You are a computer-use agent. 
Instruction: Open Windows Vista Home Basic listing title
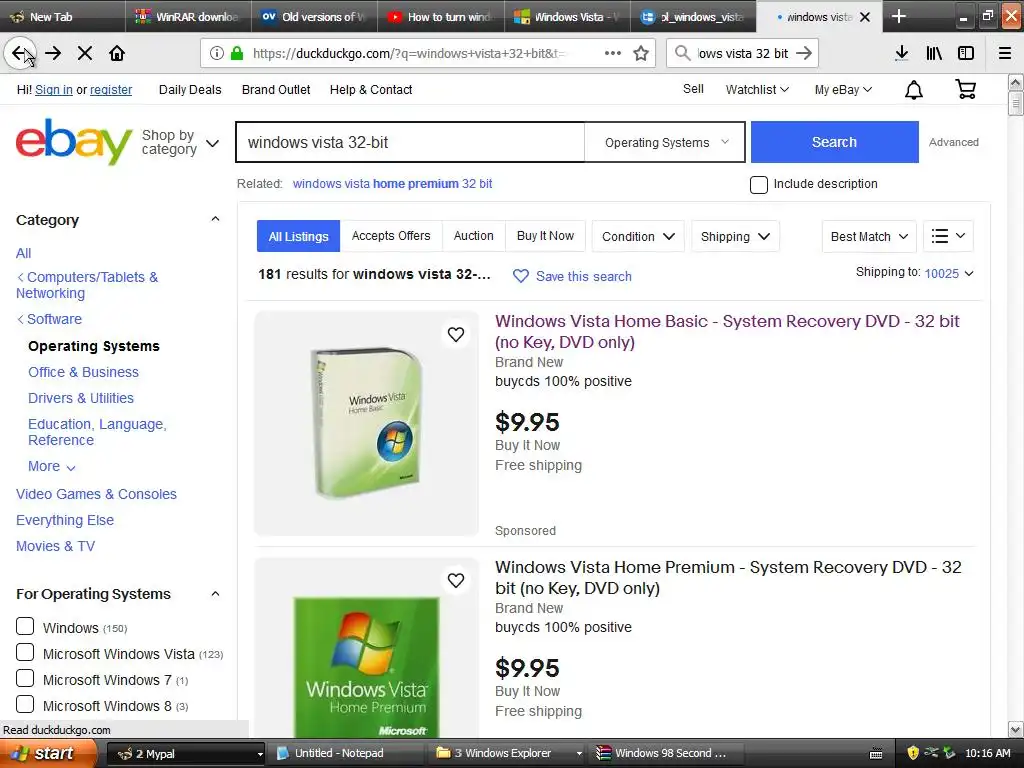pos(727,331)
